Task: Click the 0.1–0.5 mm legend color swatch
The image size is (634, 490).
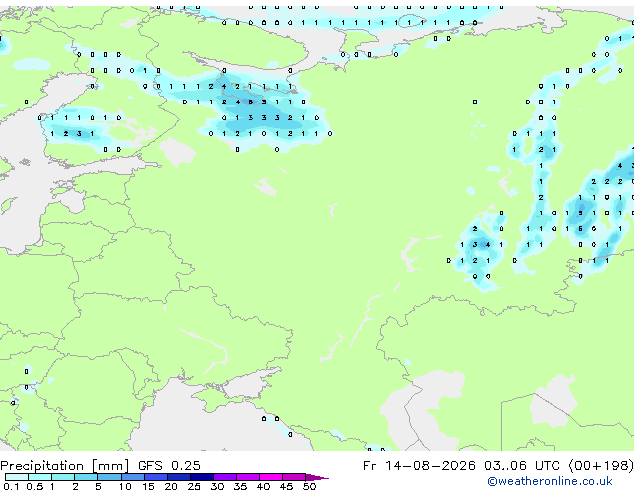Action: [x=17, y=477]
